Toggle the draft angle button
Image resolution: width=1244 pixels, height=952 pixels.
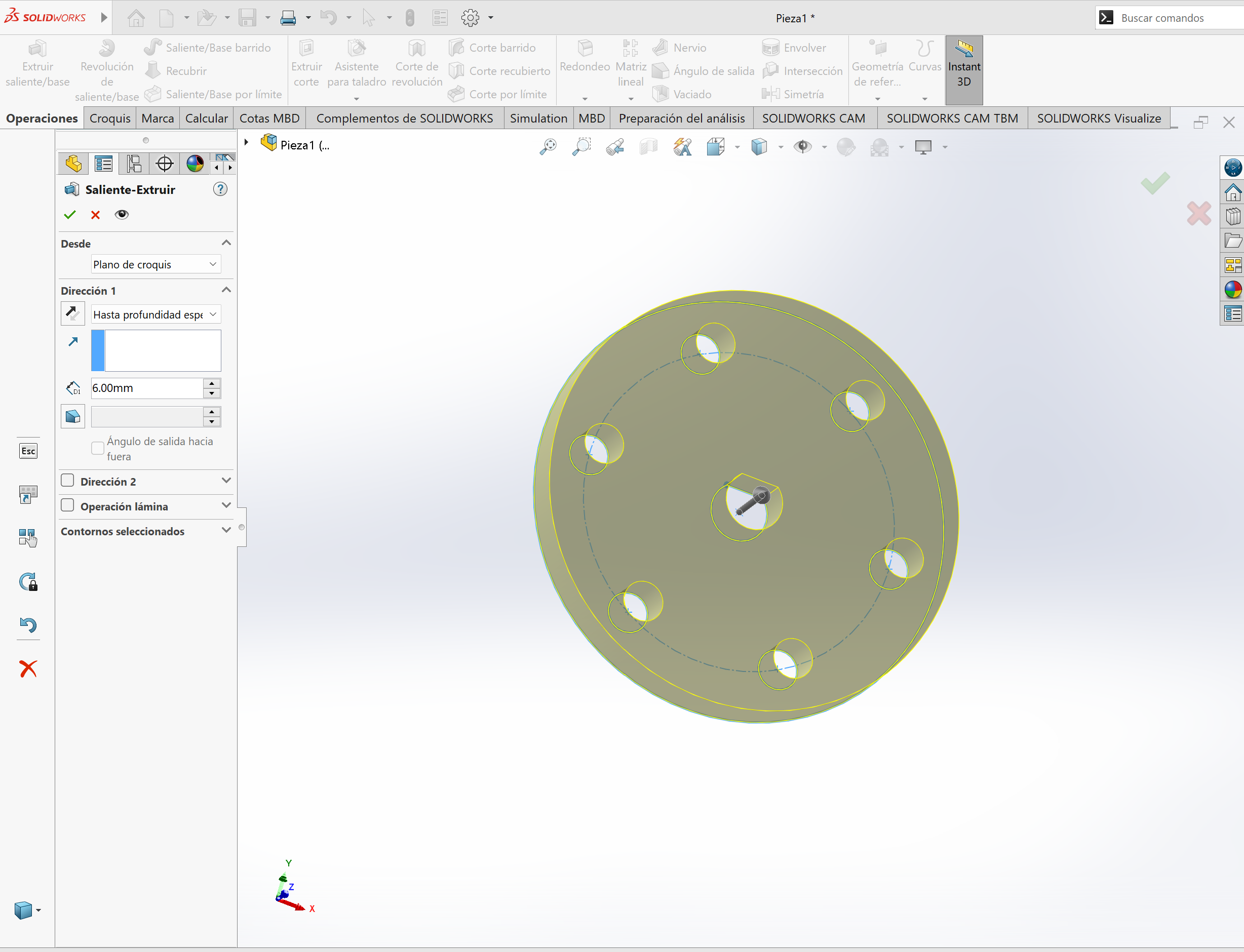coord(72,416)
